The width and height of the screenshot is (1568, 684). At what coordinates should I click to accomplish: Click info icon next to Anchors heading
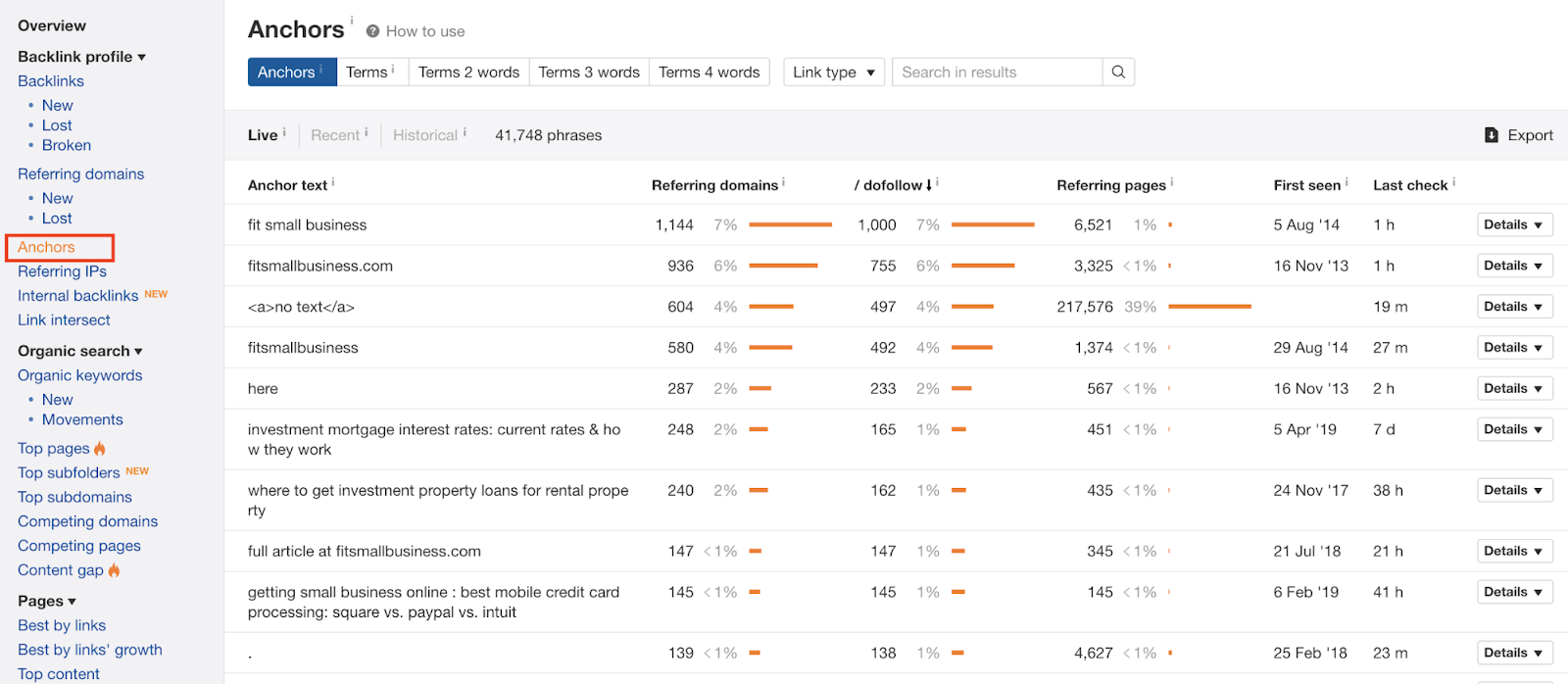pyautogui.click(x=352, y=20)
